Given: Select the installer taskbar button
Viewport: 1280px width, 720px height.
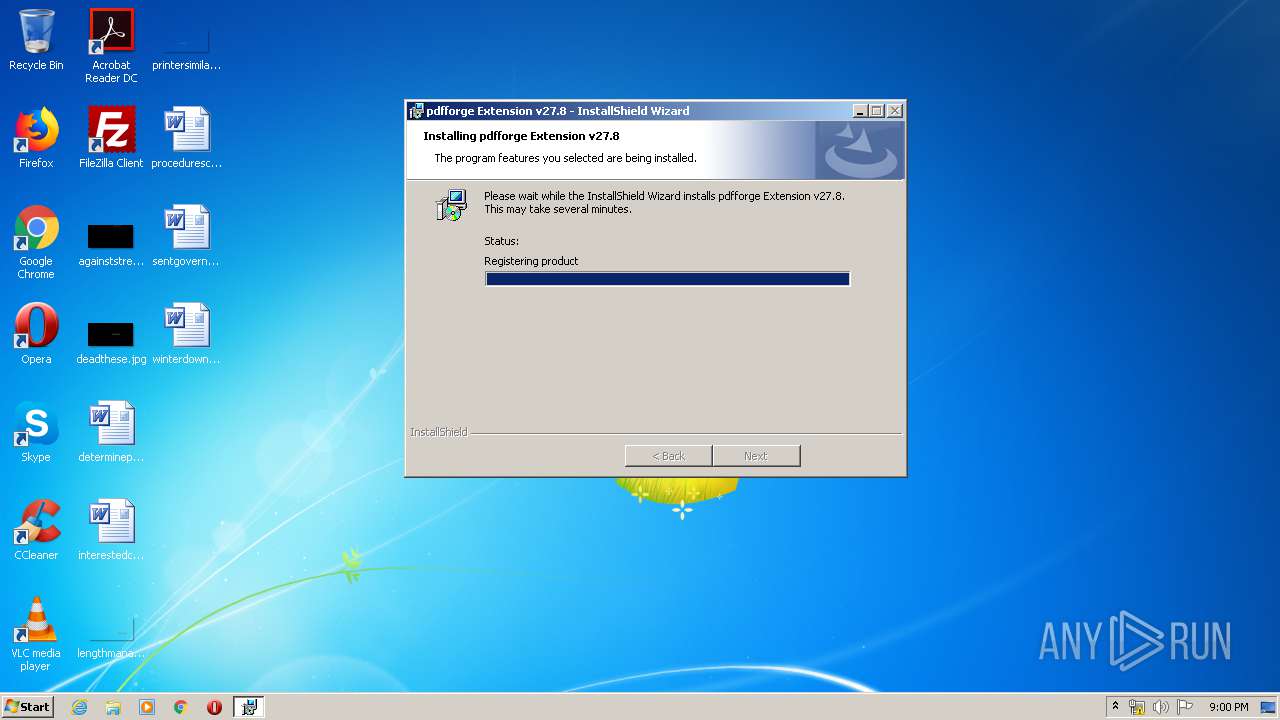Looking at the screenshot, I should click(x=249, y=707).
